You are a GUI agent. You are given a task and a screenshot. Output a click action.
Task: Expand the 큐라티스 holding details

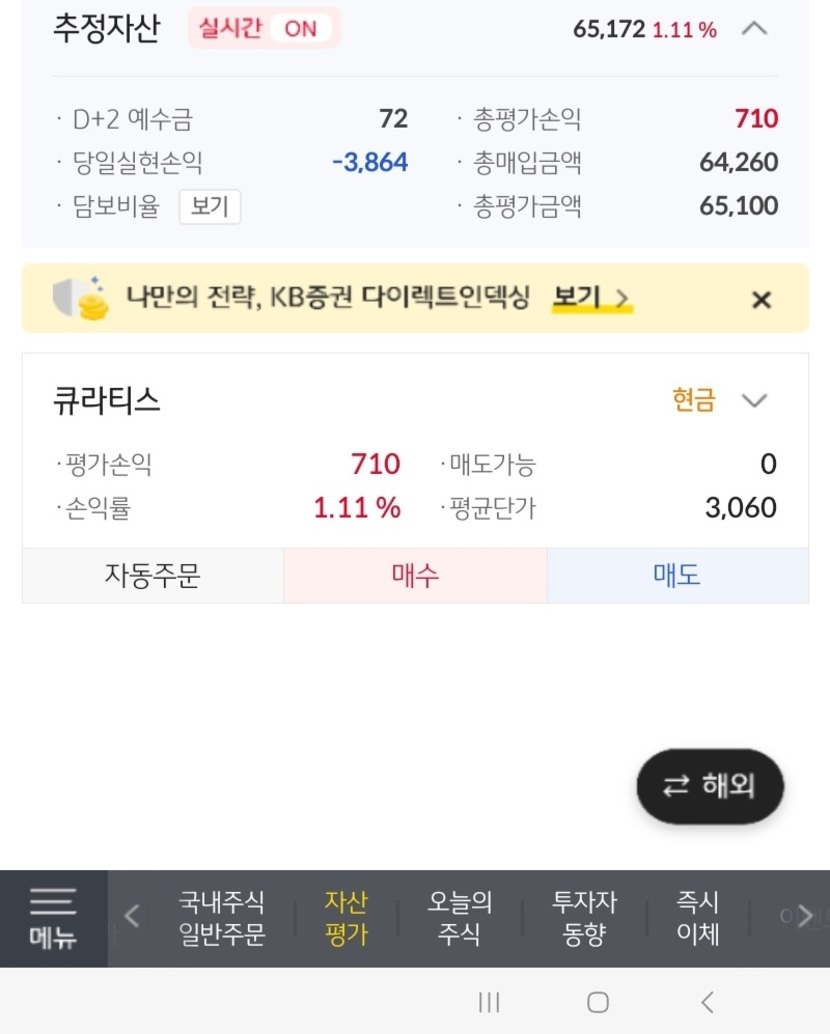tap(754, 401)
